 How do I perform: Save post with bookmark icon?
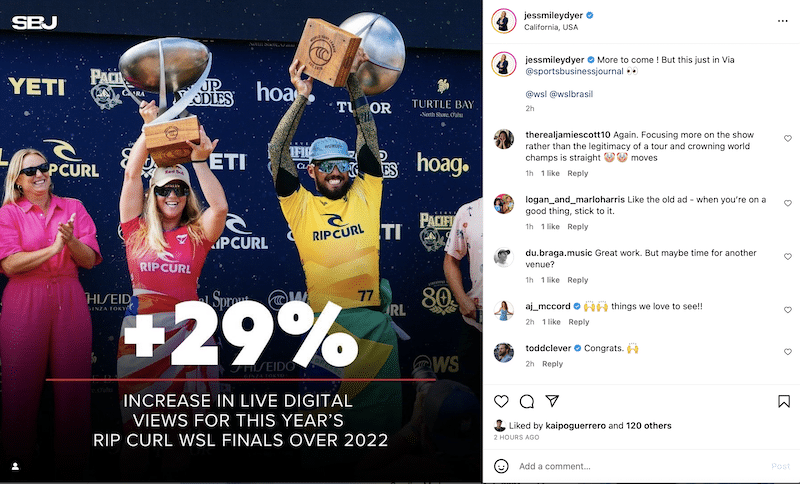[x=784, y=401]
